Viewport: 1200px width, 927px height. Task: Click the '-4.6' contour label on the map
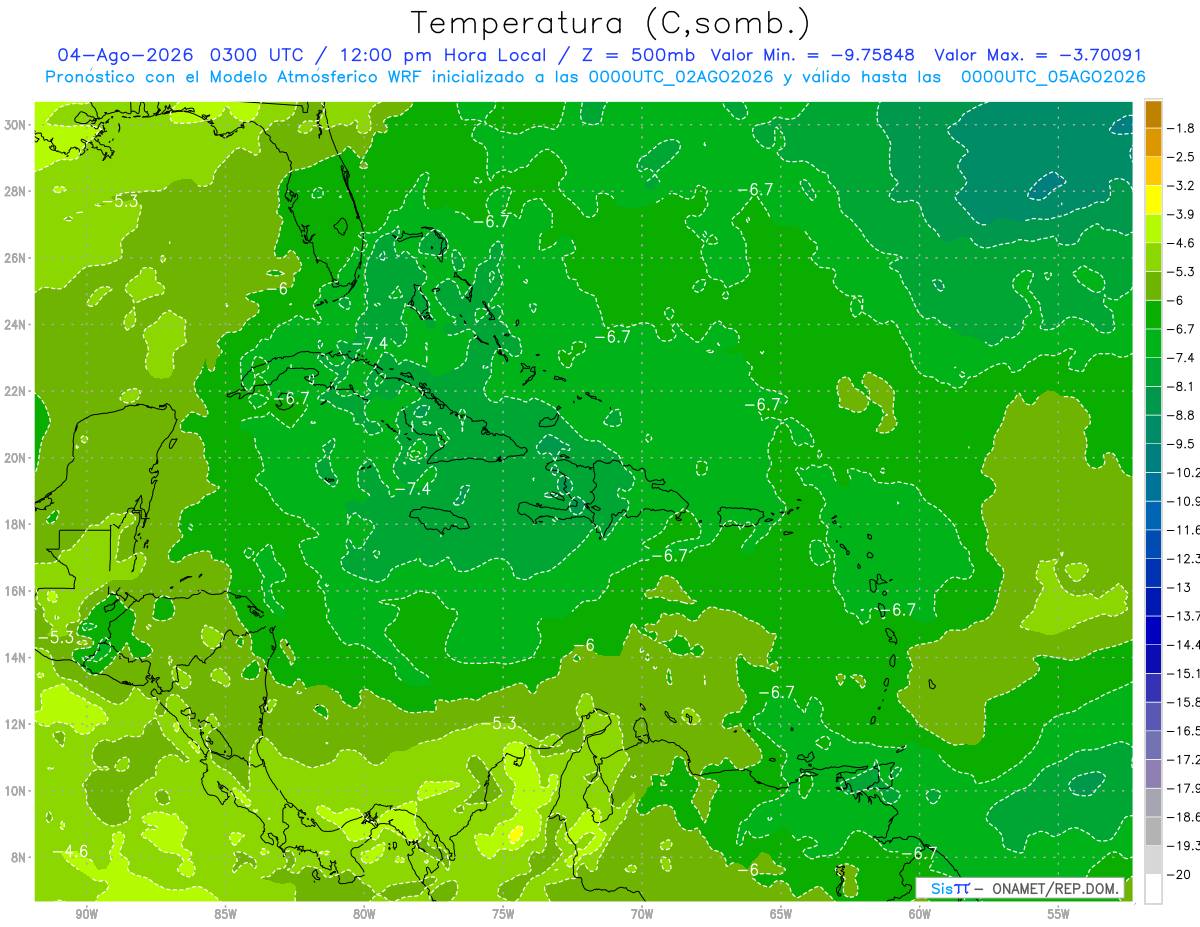pos(72,851)
